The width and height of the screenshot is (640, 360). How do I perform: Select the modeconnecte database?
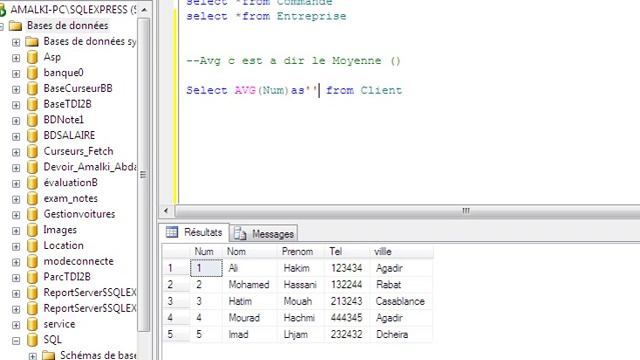pyautogui.click(x=78, y=261)
